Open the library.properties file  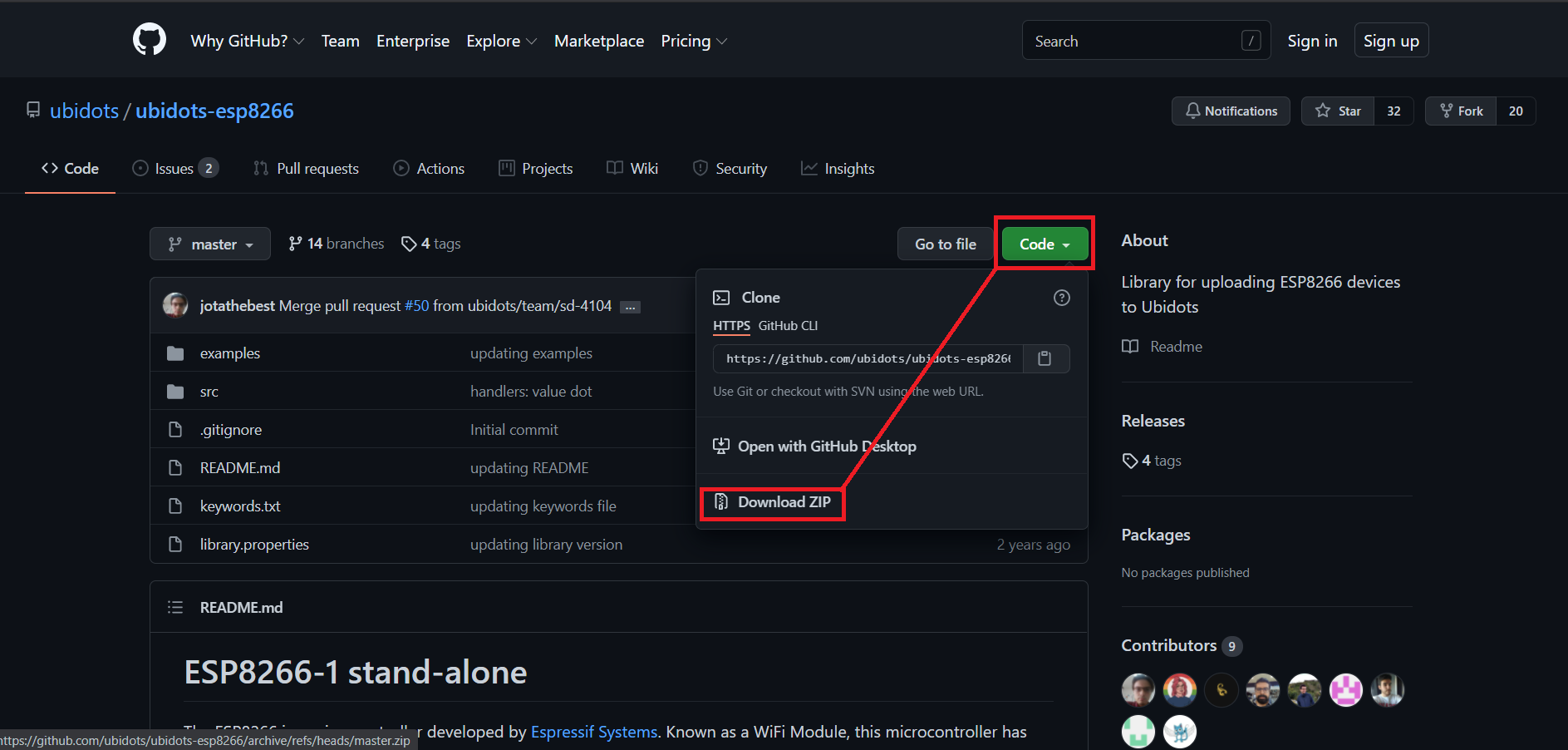[x=254, y=545]
